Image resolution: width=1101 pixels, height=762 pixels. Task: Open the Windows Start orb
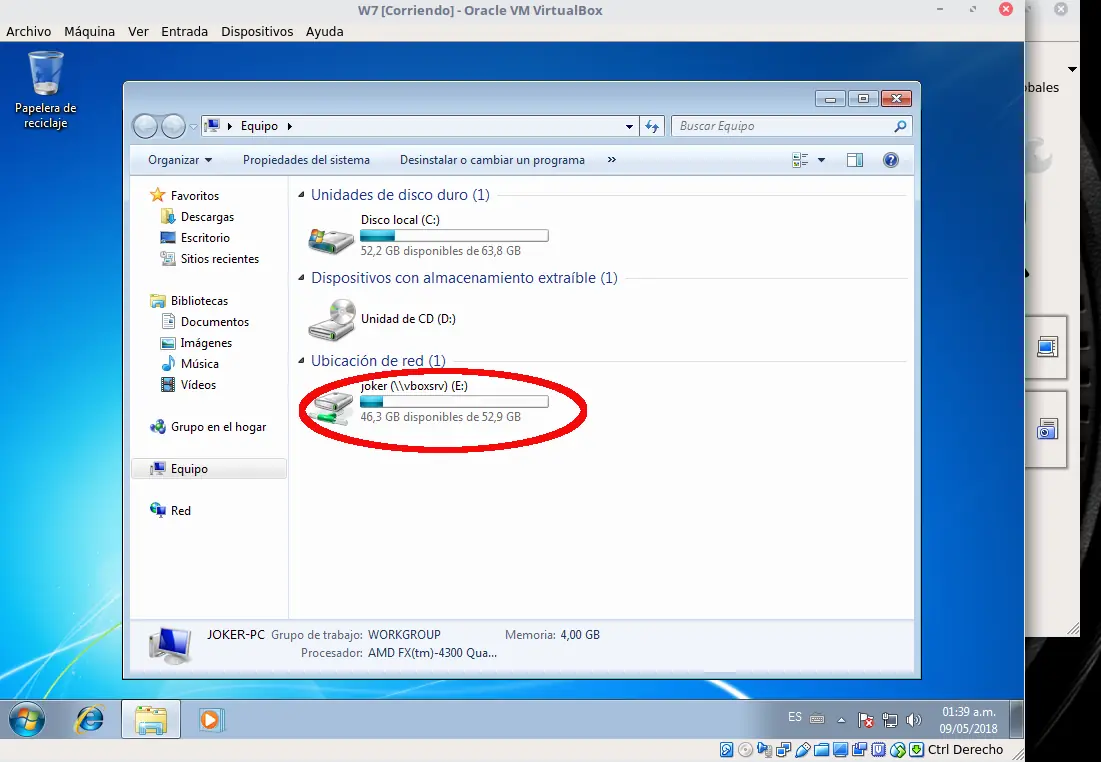[27, 720]
